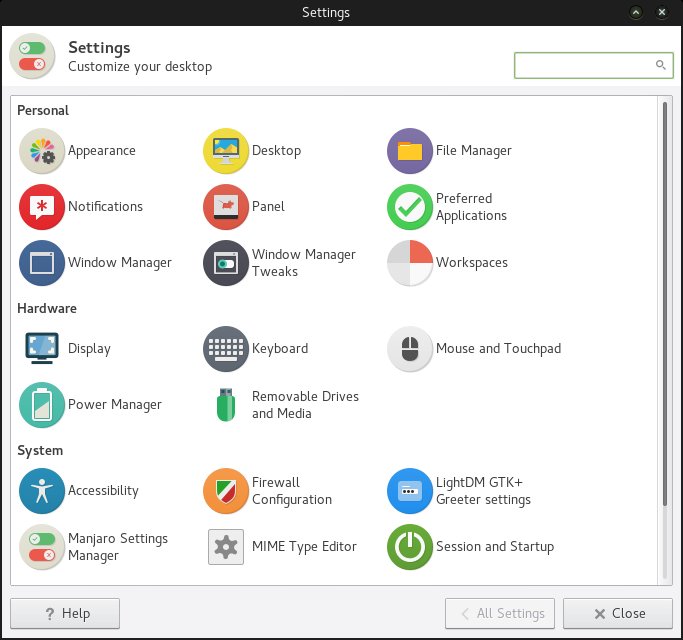Select Preferred Applications green checkmark icon

pos(410,207)
